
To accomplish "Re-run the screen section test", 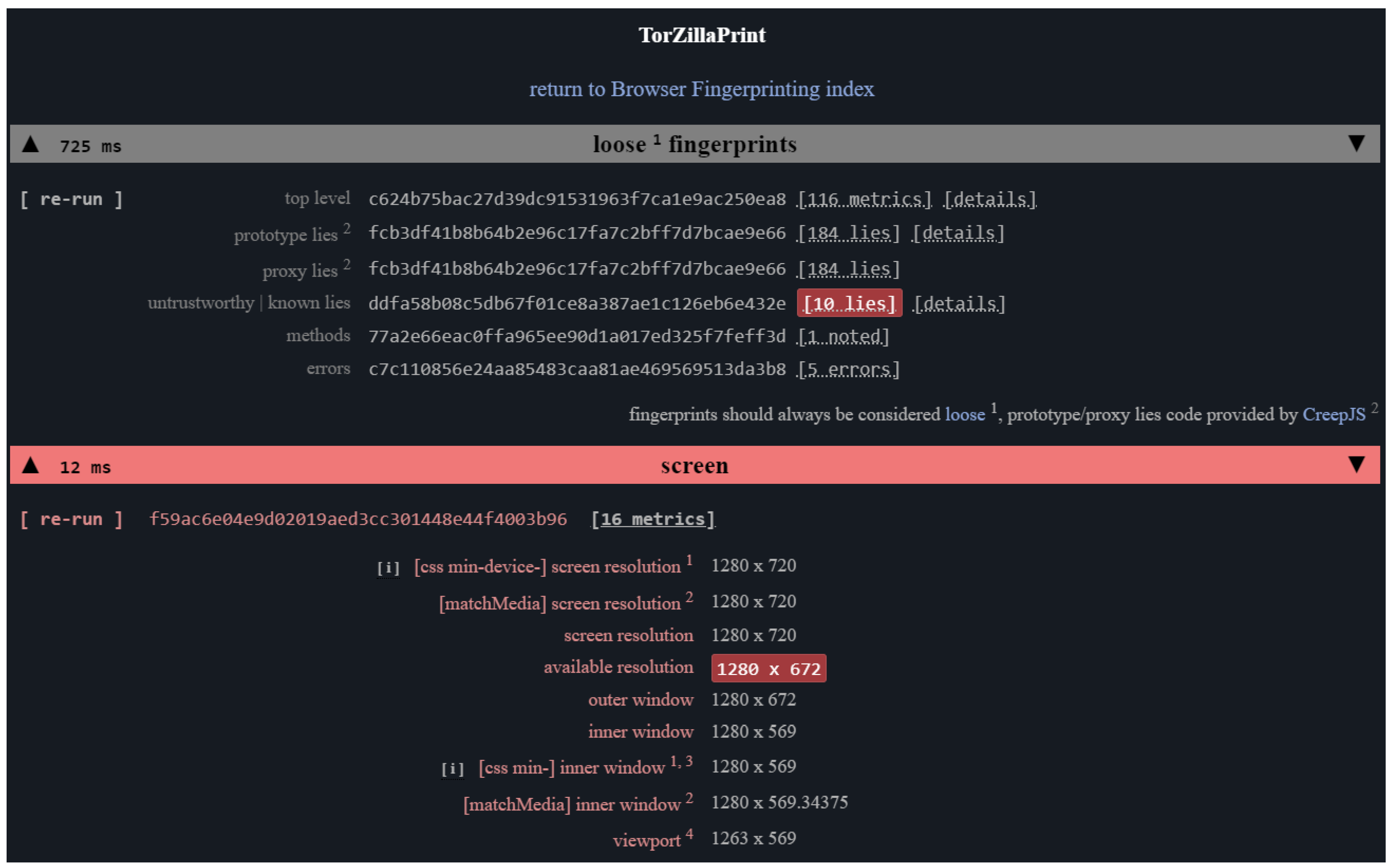I will [x=71, y=520].
